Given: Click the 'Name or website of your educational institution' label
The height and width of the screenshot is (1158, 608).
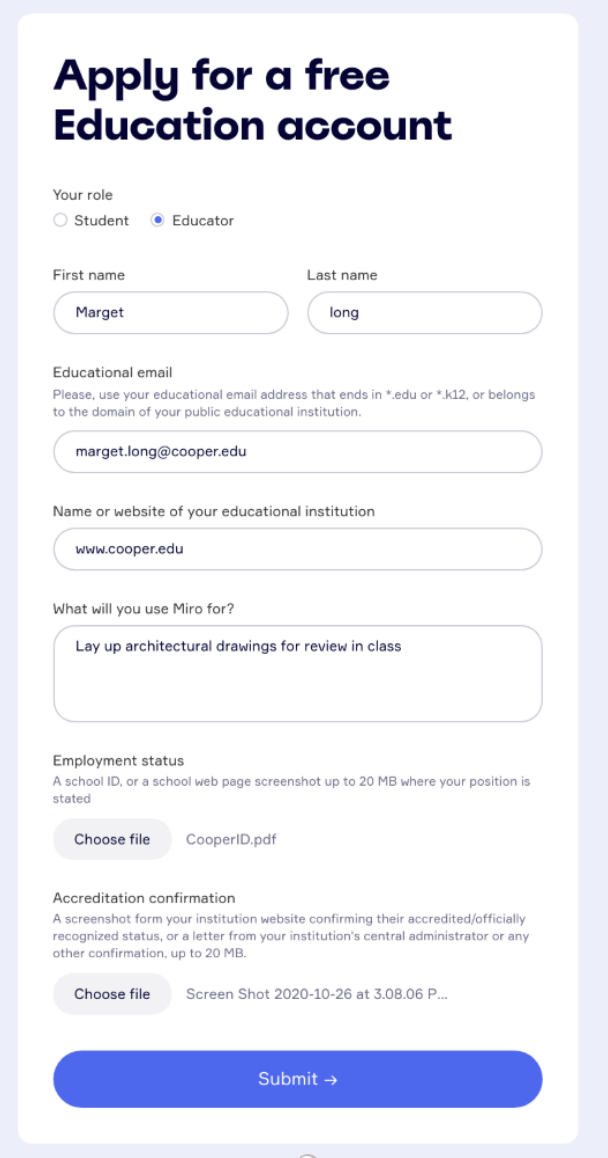Looking at the screenshot, I should click(214, 511).
